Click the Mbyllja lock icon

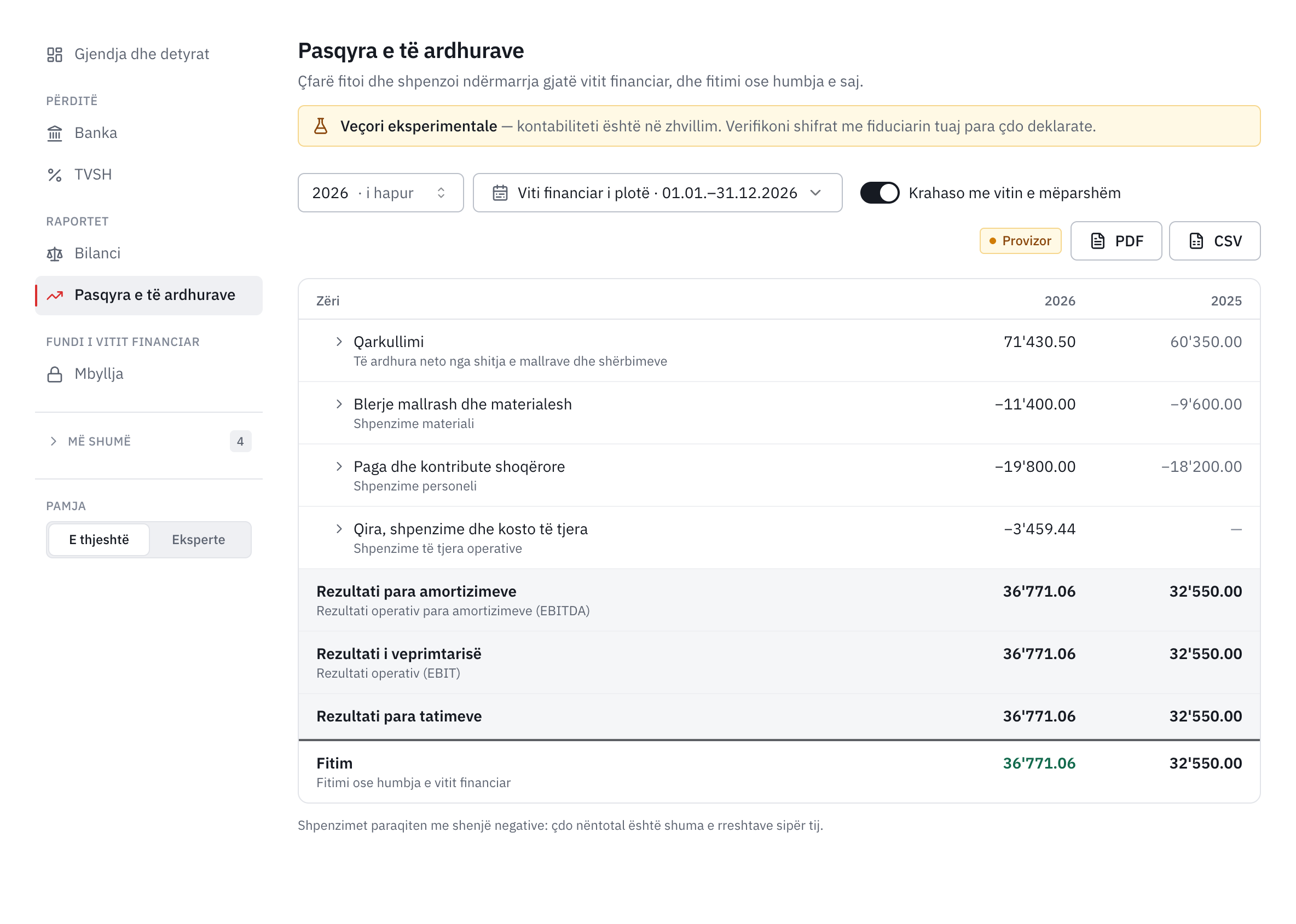point(55,374)
